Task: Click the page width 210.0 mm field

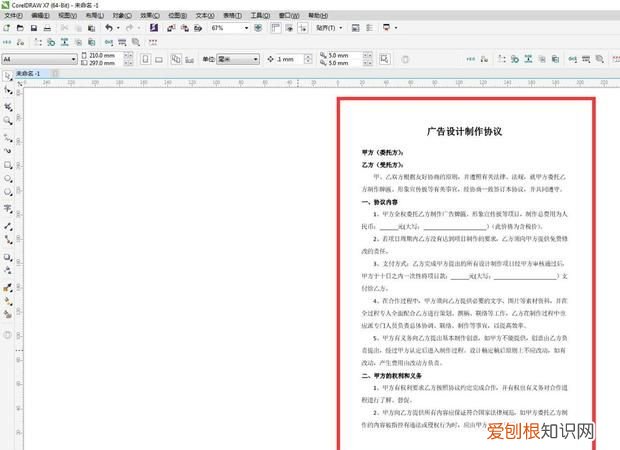Action: [106, 55]
